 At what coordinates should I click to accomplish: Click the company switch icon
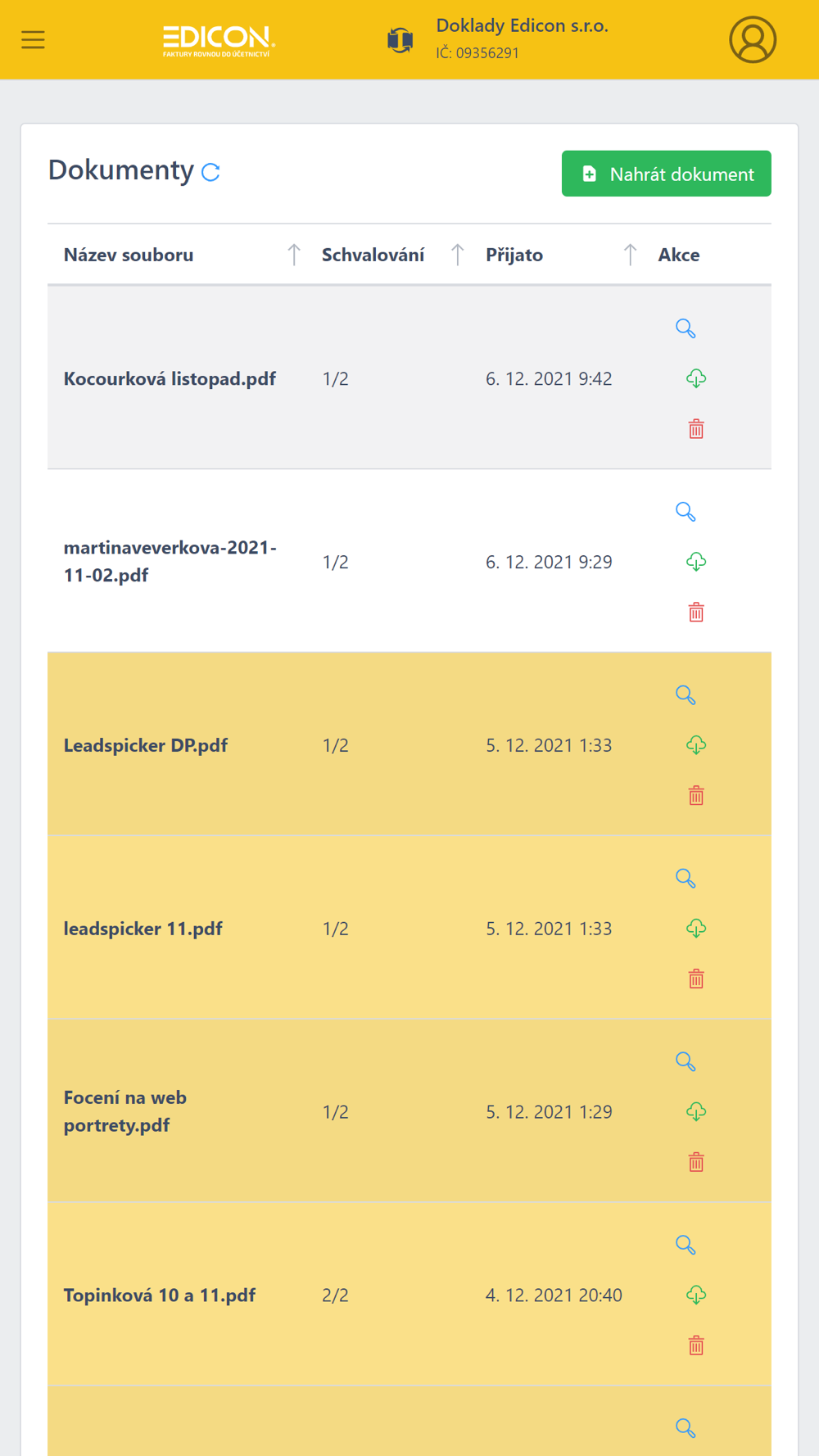pyautogui.click(x=400, y=39)
